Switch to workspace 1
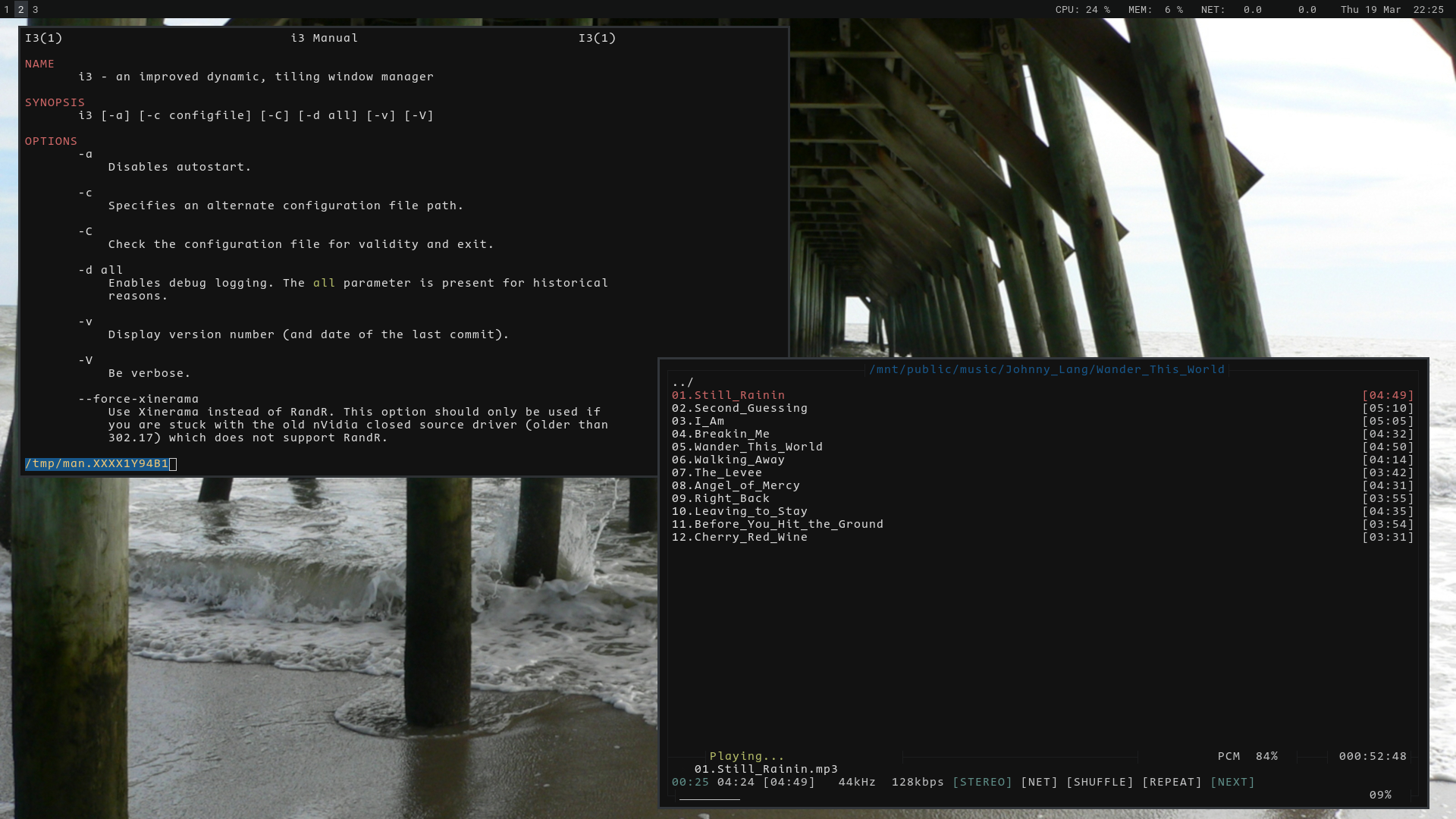This screenshot has height=819, width=1456. [7, 10]
